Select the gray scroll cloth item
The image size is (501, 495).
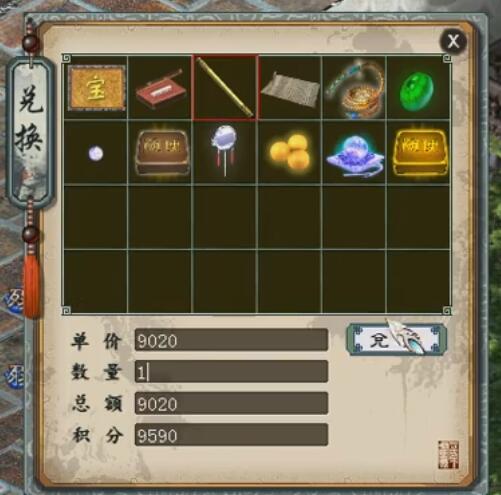tap(290, 89)
